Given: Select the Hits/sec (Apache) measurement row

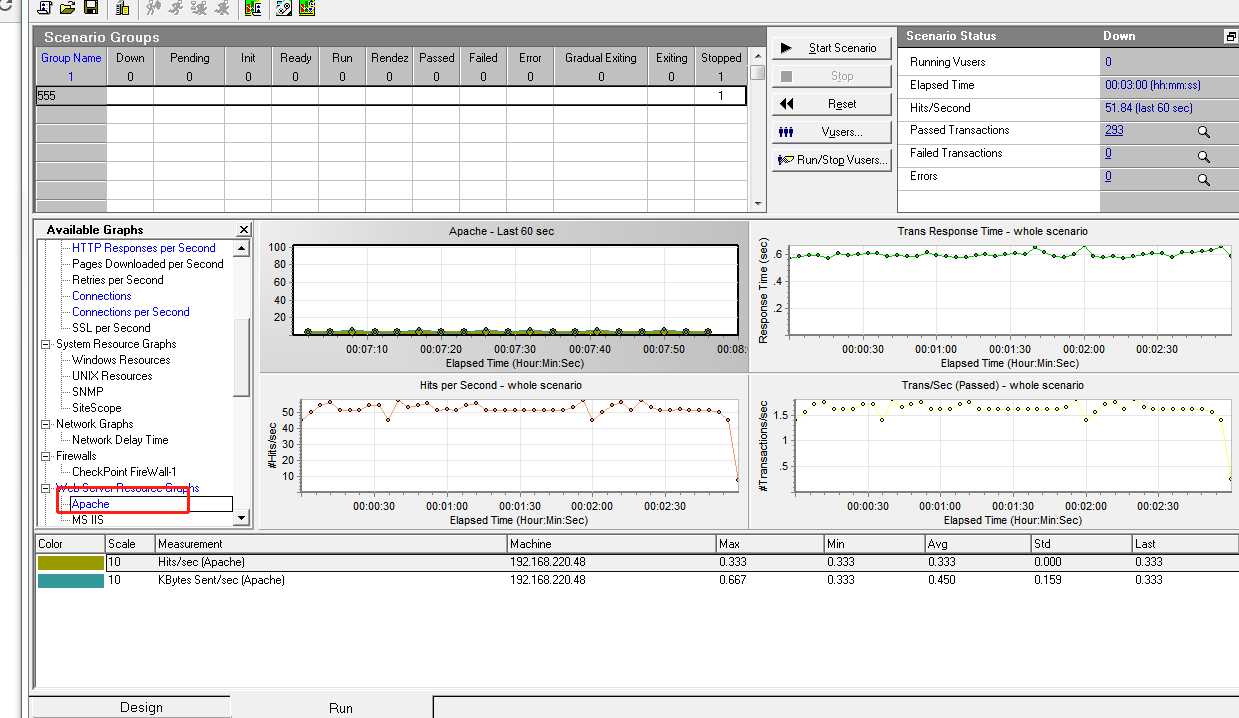Looking at the screenshot, I should point(636,562).
